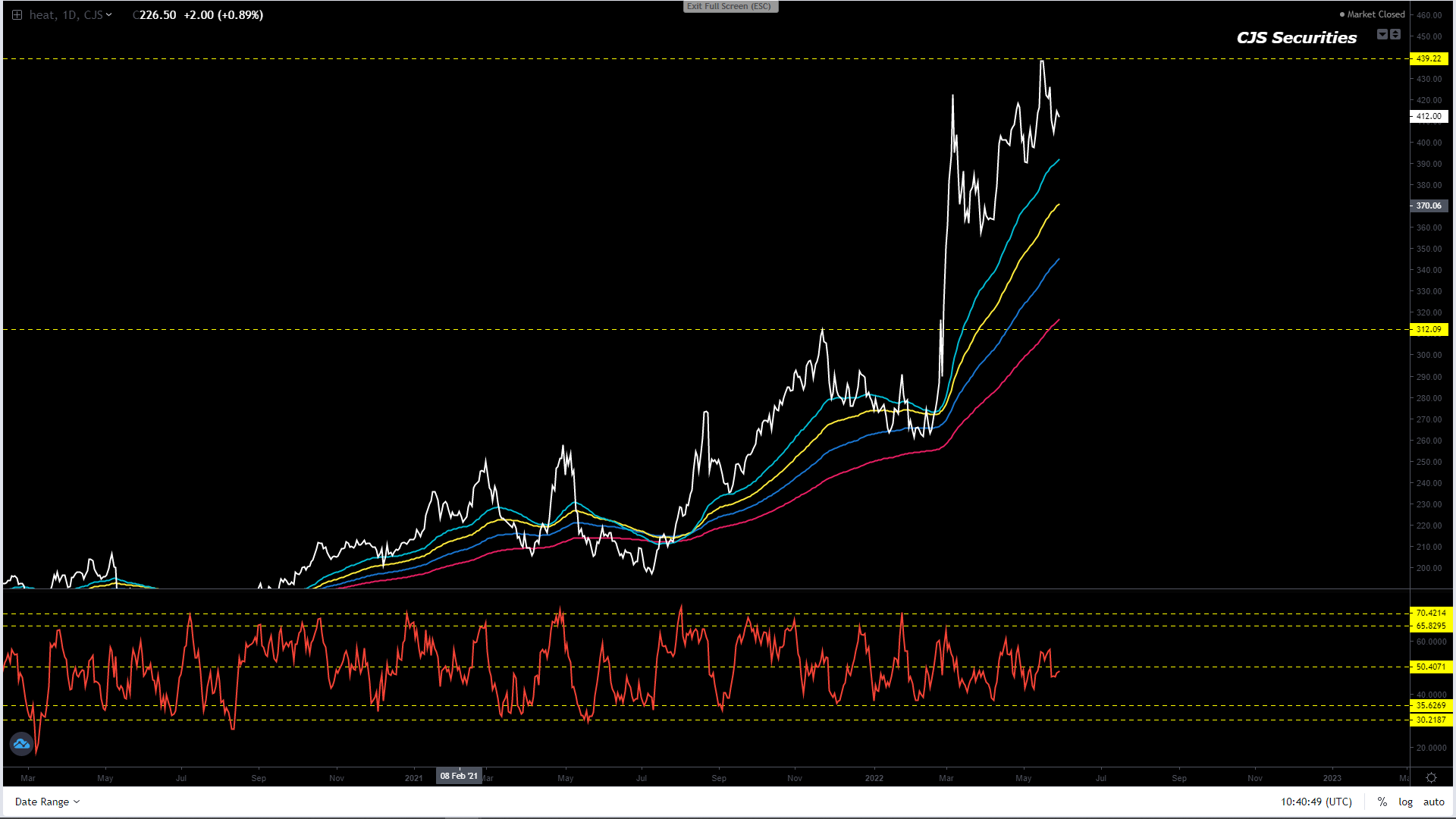Click the pane maximize arrows icon
1456x819 pixels.
tap(1395, 34)
